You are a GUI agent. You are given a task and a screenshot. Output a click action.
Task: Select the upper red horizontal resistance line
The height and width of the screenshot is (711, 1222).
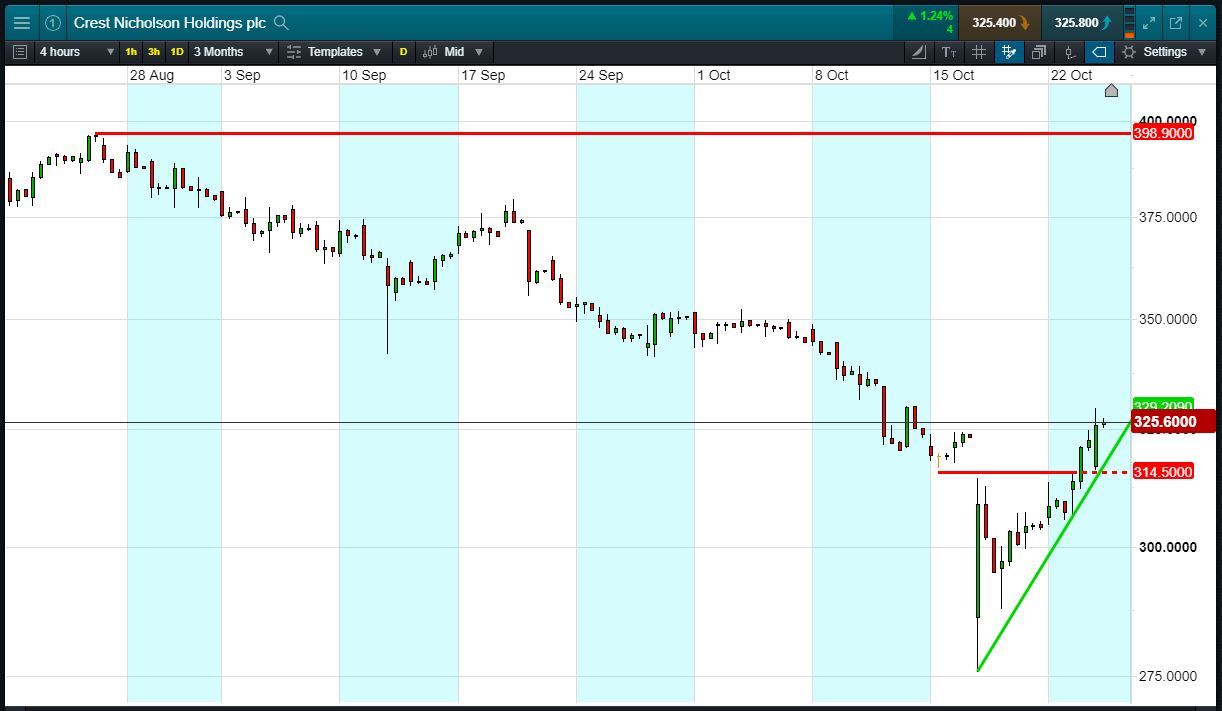coord(612,133)
